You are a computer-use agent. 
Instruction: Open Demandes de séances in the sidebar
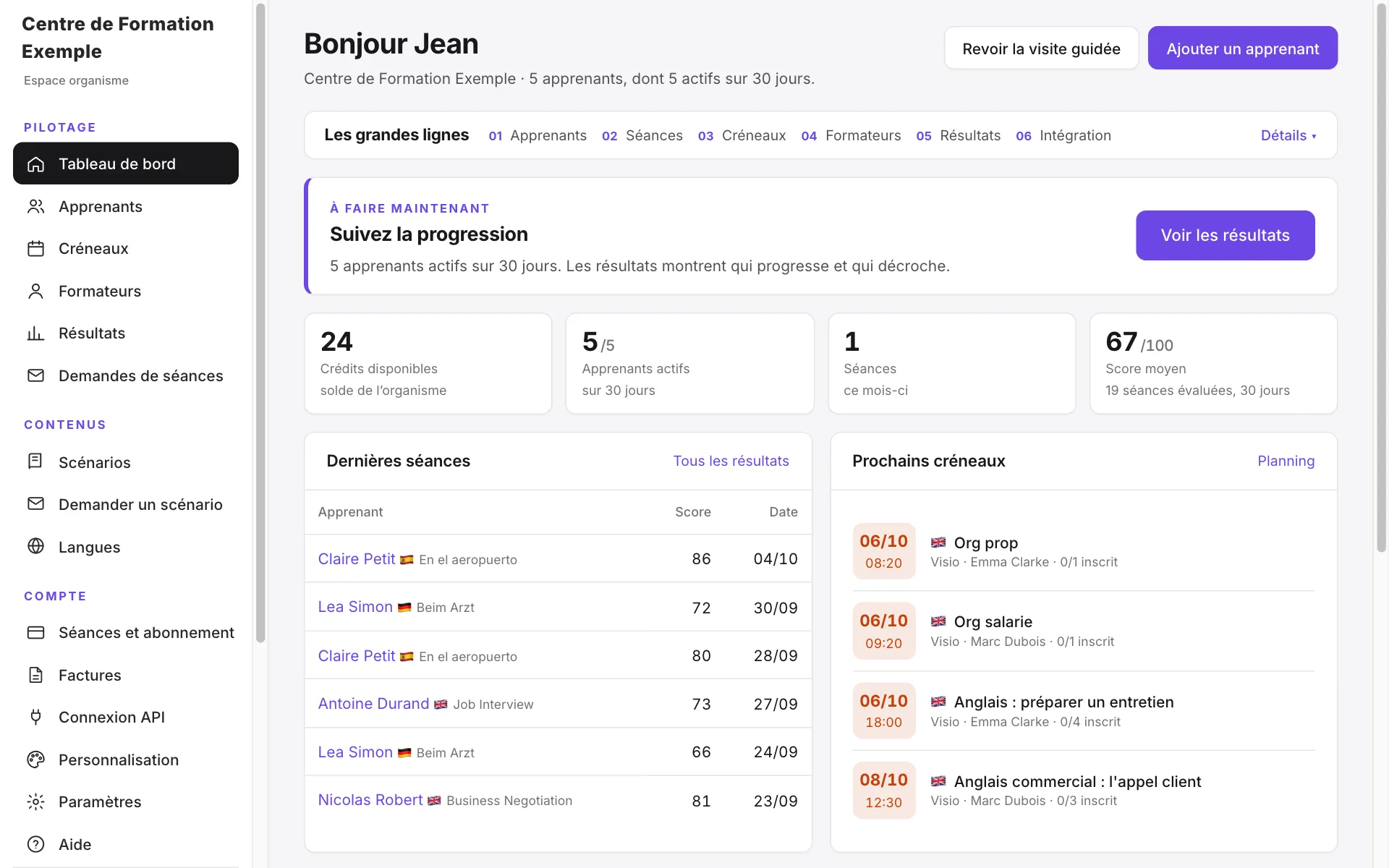pos(126,375)
